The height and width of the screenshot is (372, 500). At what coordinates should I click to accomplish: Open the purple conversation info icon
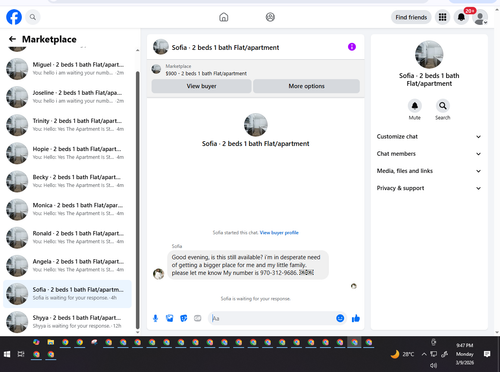tap(352, 47)
